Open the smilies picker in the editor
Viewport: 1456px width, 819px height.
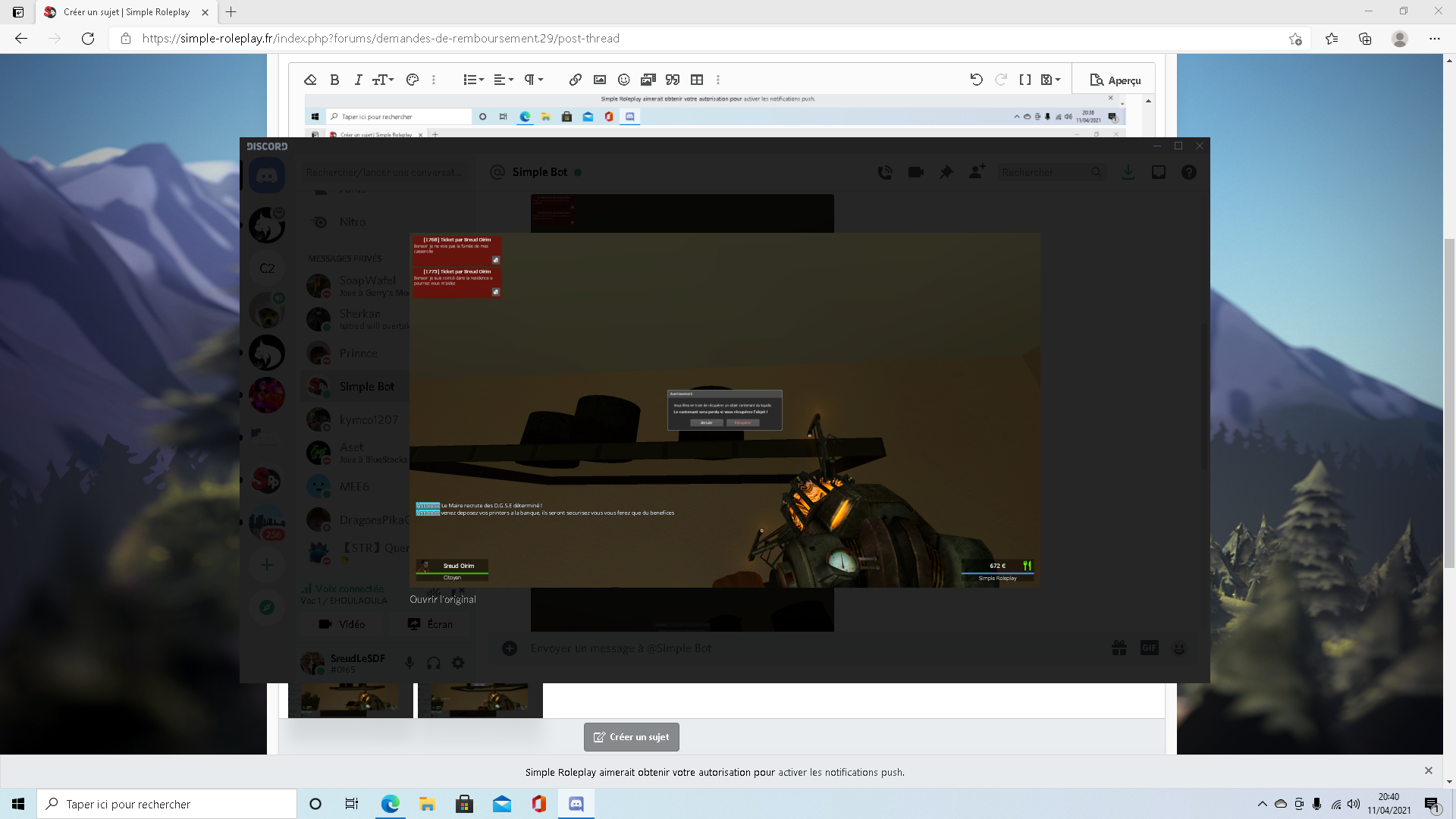[x=624, y=80]
